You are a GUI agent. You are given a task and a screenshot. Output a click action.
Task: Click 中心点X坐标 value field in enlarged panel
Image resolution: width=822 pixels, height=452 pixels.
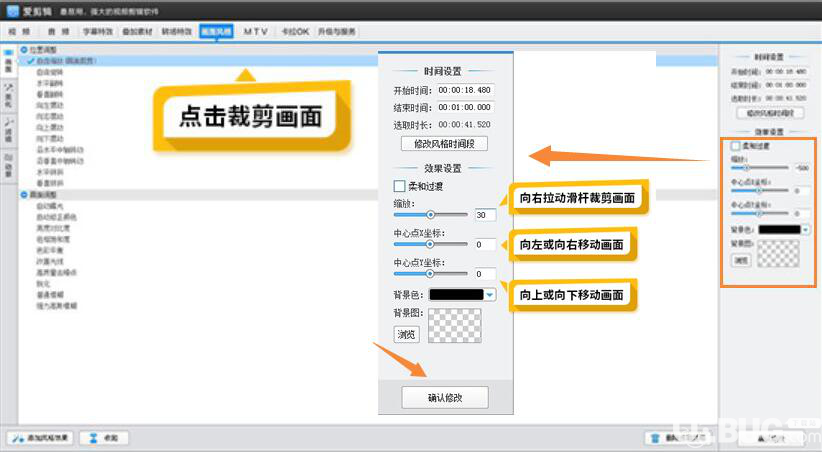tap(485, 244)
